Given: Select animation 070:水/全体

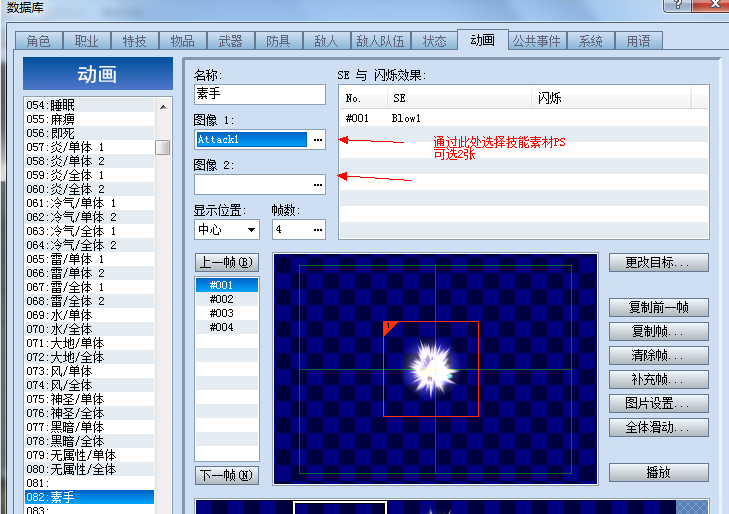Looking at the screenshot, I should tap(89, 329).
